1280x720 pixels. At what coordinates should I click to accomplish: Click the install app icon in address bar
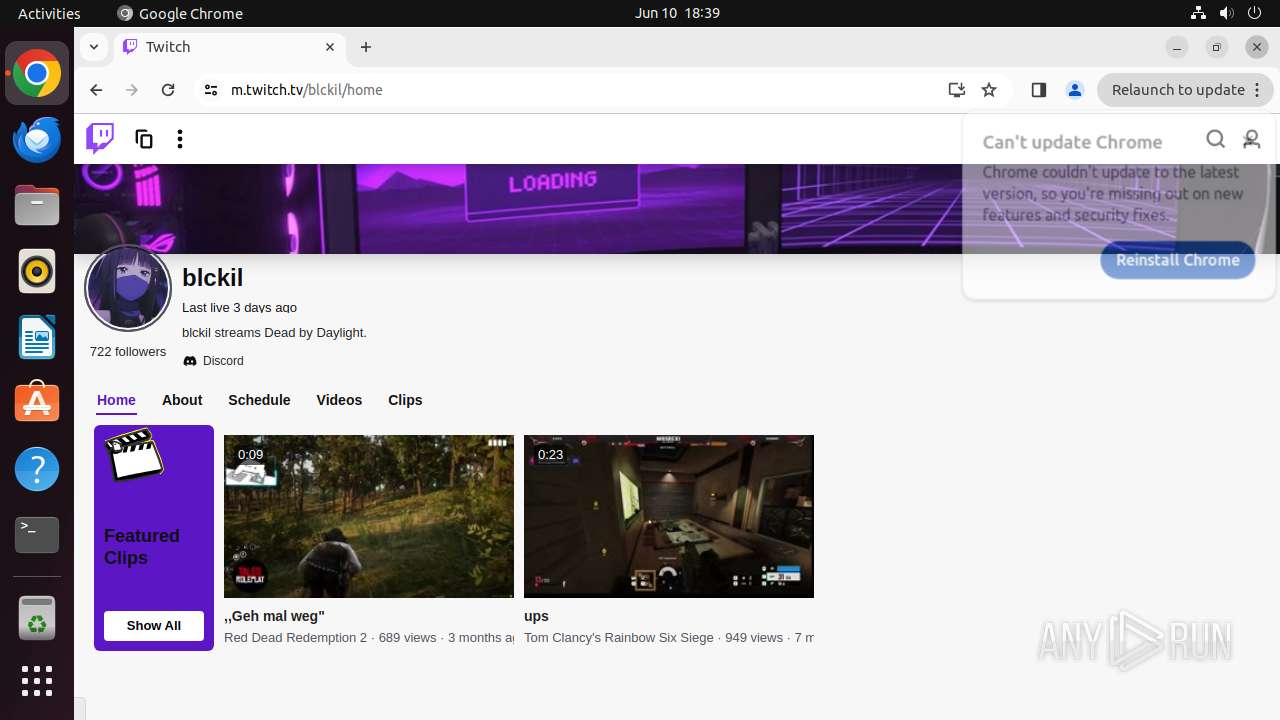957,90
